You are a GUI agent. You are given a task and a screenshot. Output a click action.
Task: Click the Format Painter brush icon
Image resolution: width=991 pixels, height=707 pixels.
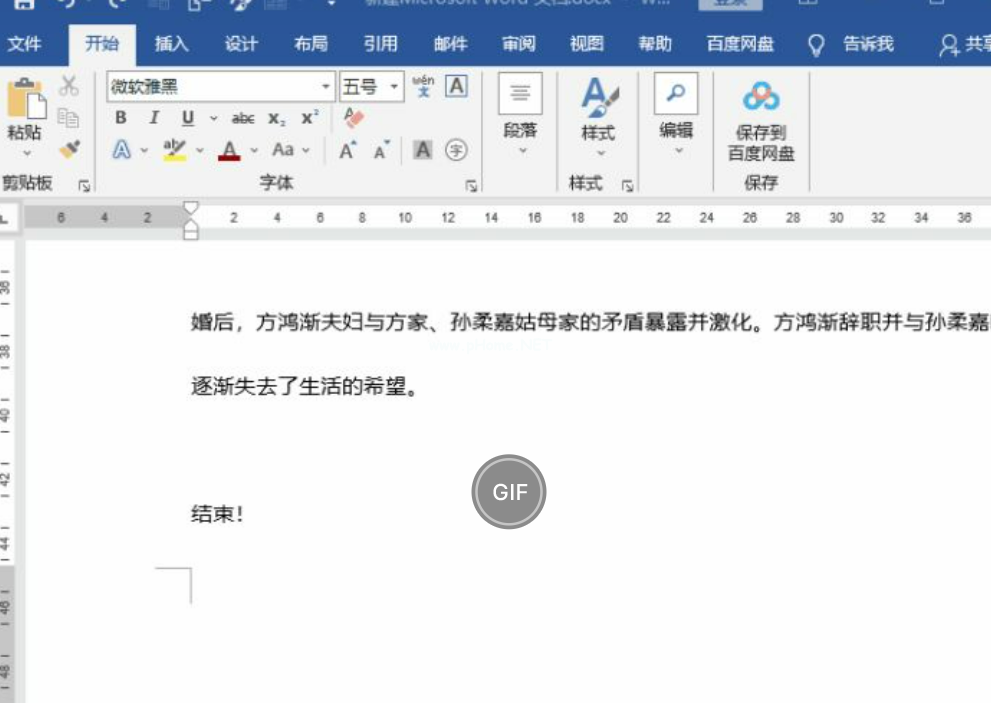click(69, 149)
